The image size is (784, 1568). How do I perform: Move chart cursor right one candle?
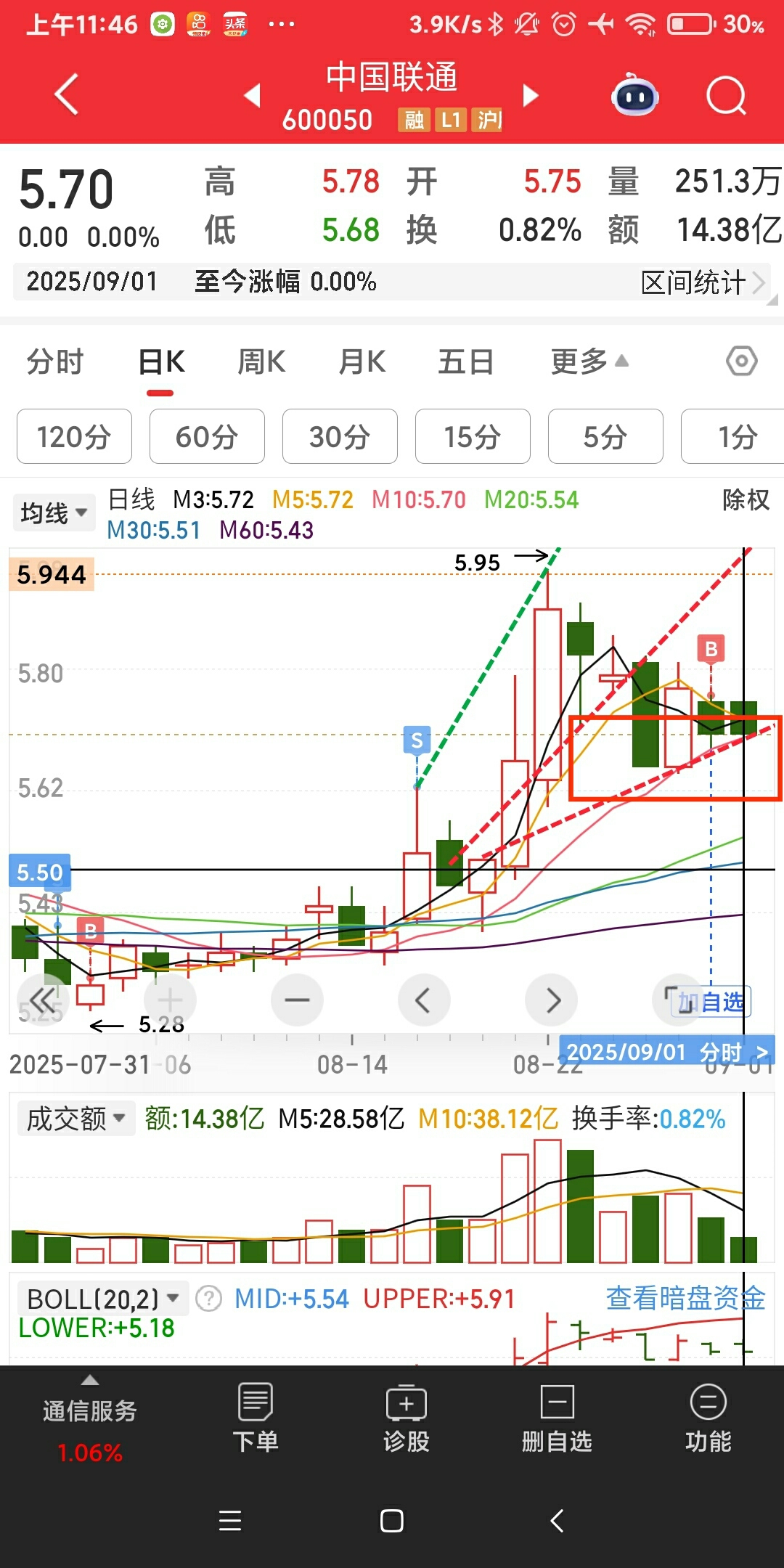[x=551, y=1000]
